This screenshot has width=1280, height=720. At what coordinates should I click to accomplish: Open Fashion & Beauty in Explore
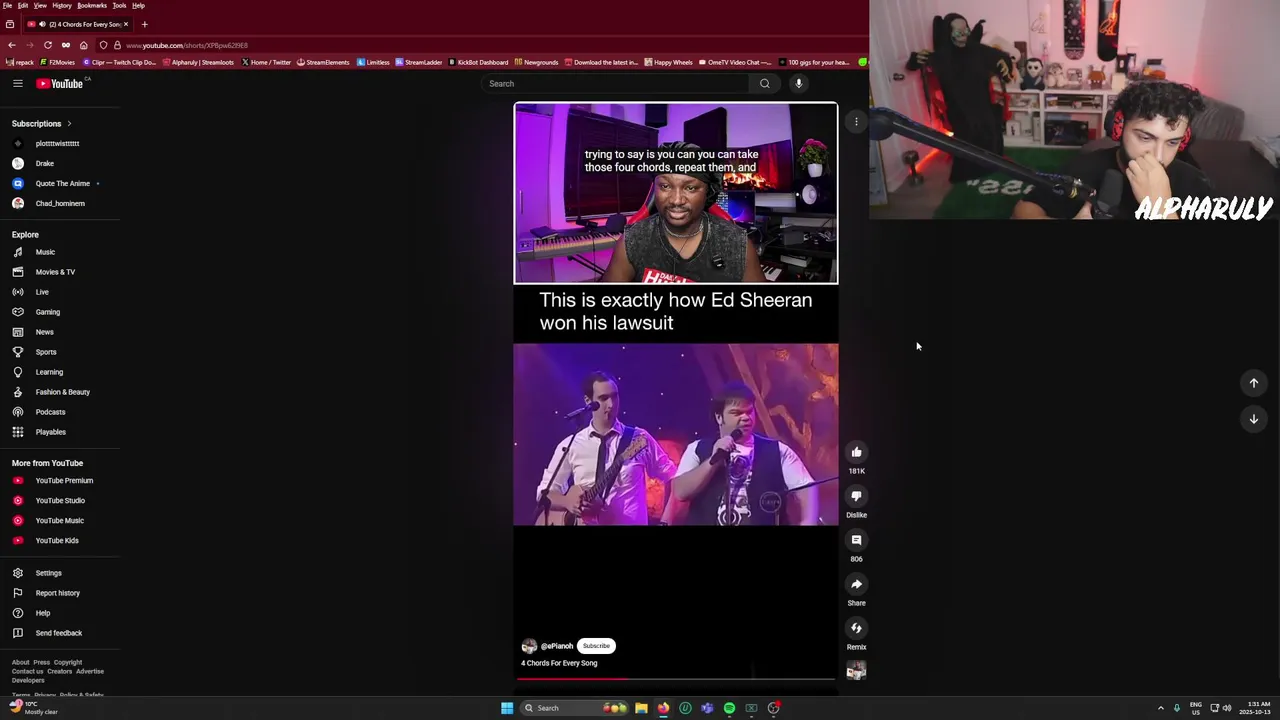pyautogui.click(x=60, y=392)
